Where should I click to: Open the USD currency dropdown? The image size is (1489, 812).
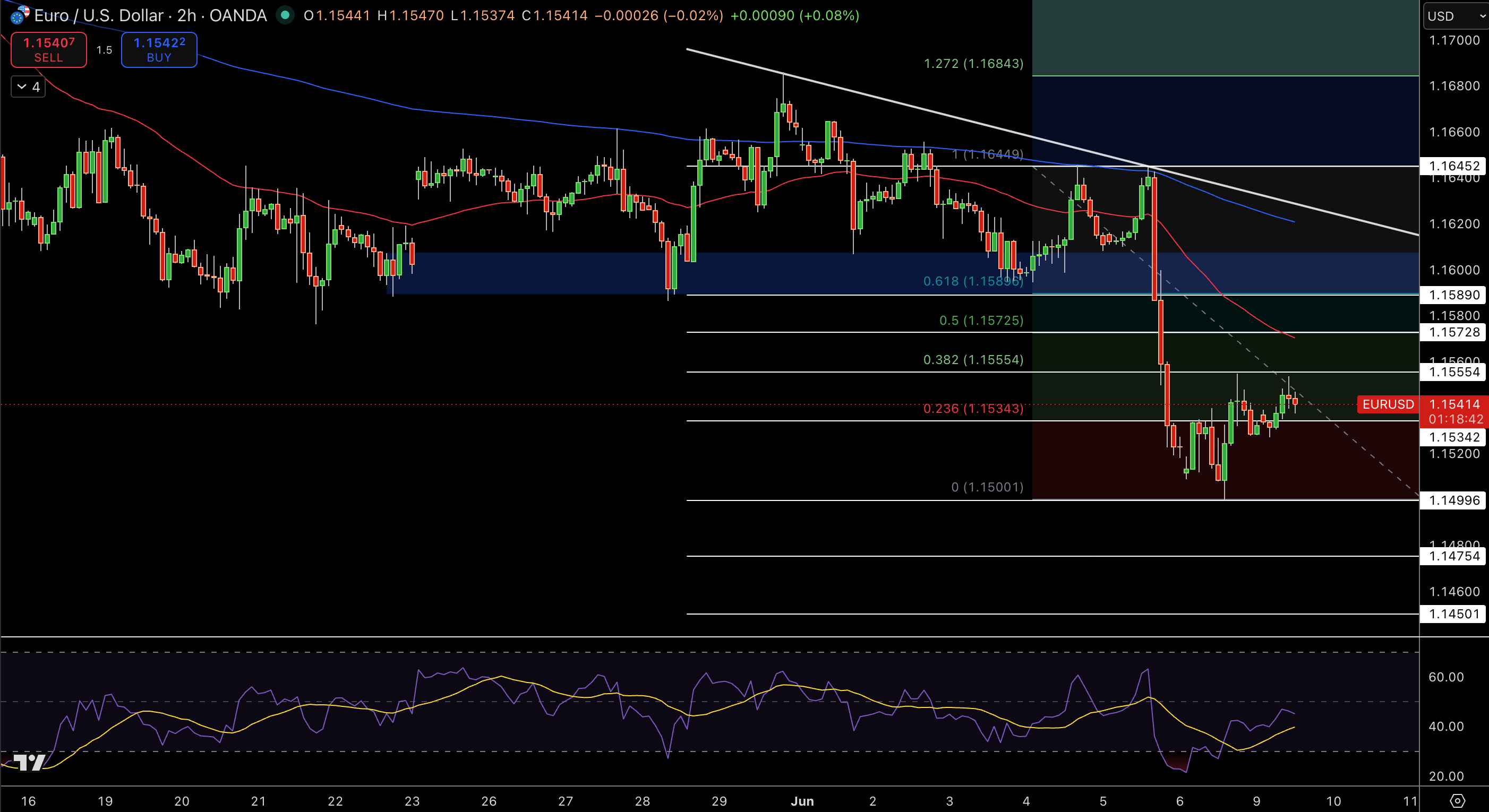pyautogui.click(x=1455, y=15)
